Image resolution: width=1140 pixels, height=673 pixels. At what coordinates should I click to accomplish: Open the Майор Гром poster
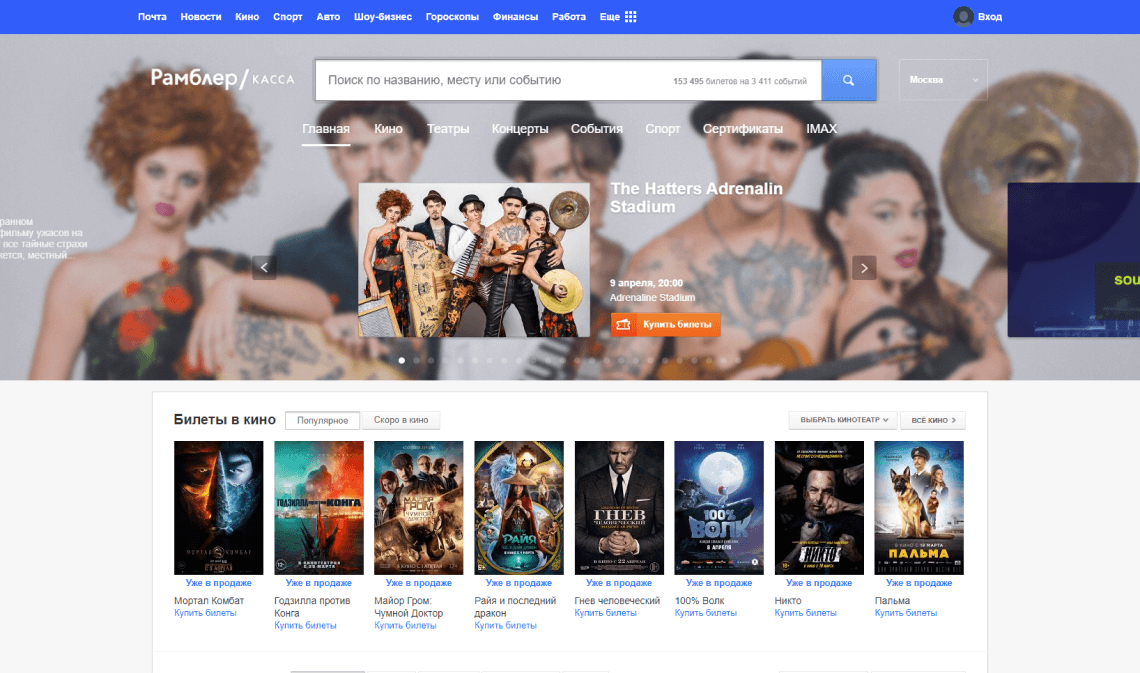(x=419, y=508)
